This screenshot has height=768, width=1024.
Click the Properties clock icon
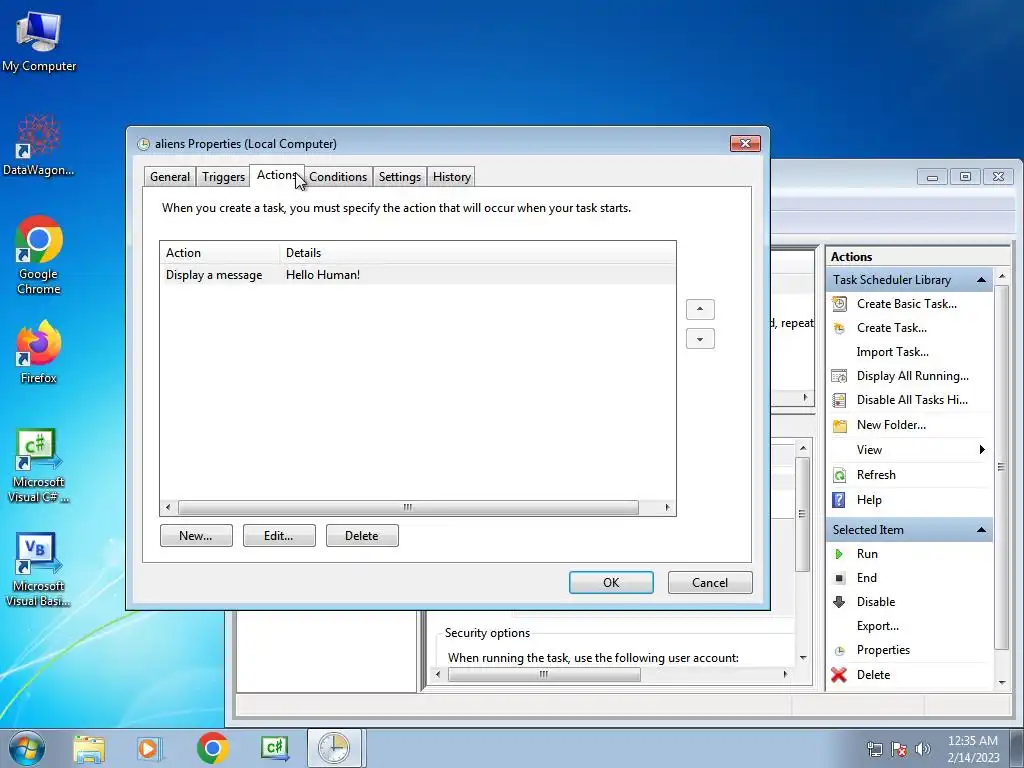coord(839,650)
